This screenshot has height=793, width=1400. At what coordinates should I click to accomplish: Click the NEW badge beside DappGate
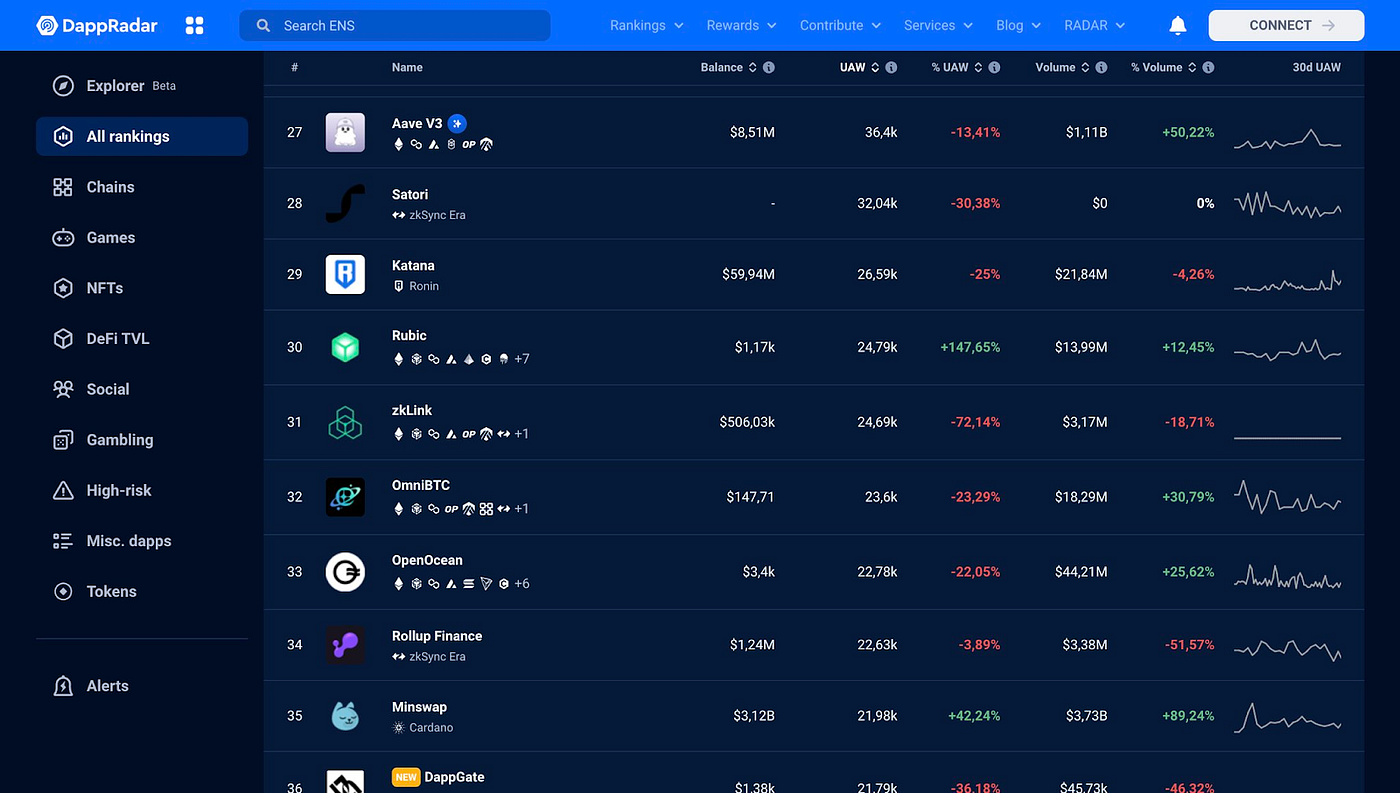pyautogui.click(x=406, y=777)
